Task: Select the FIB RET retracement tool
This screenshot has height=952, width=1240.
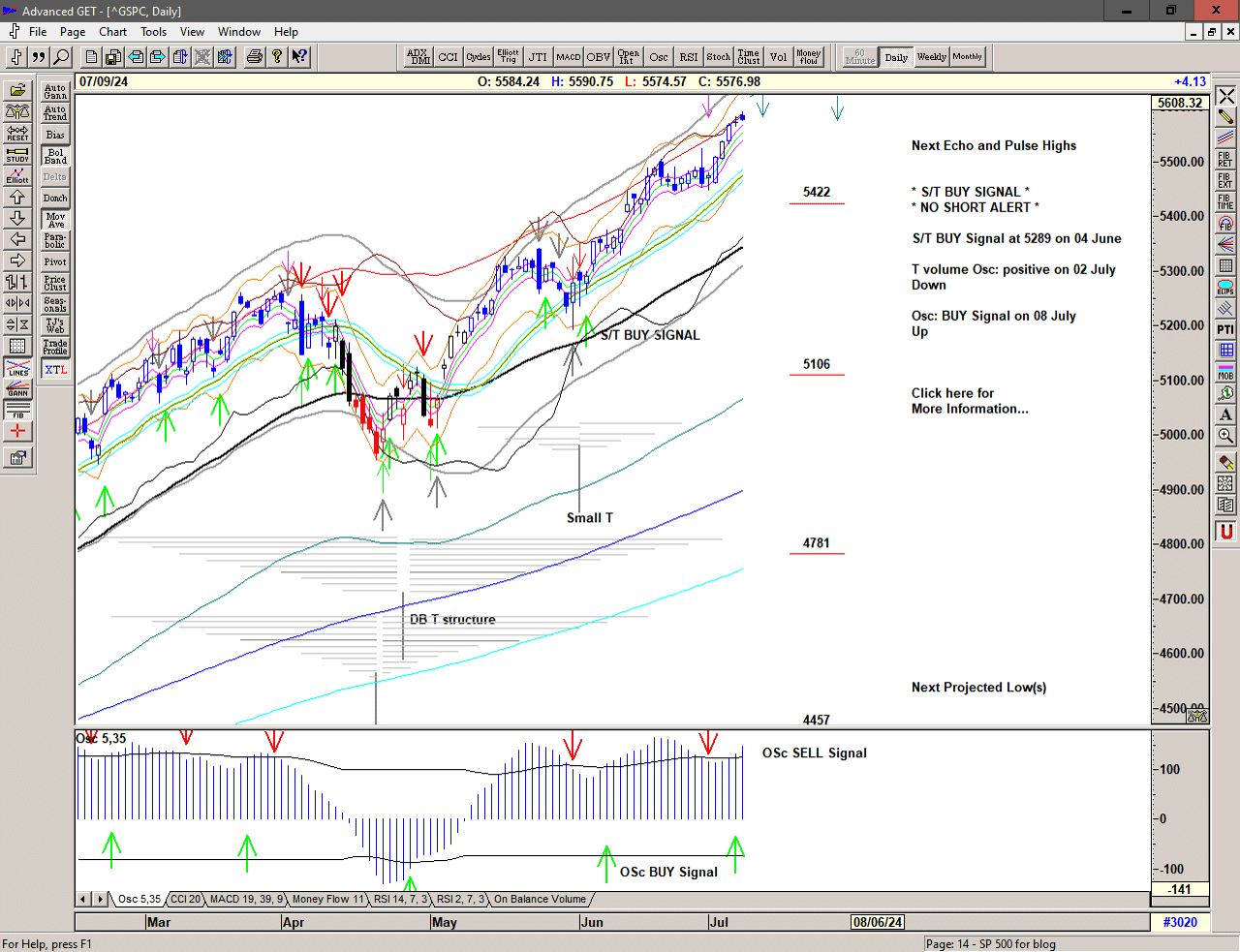Action: tap(1225, 159)
